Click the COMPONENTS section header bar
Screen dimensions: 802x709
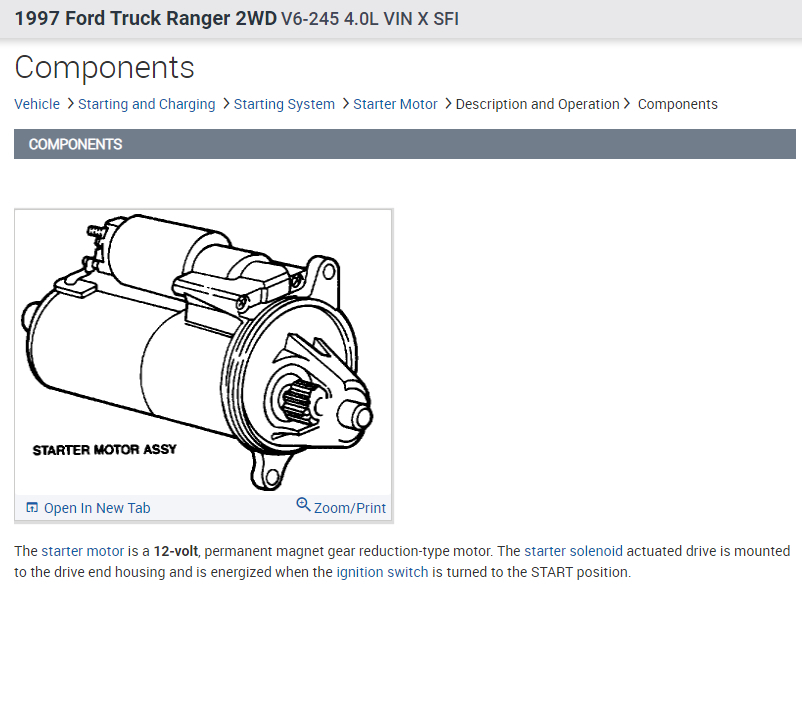pos(405,144)
